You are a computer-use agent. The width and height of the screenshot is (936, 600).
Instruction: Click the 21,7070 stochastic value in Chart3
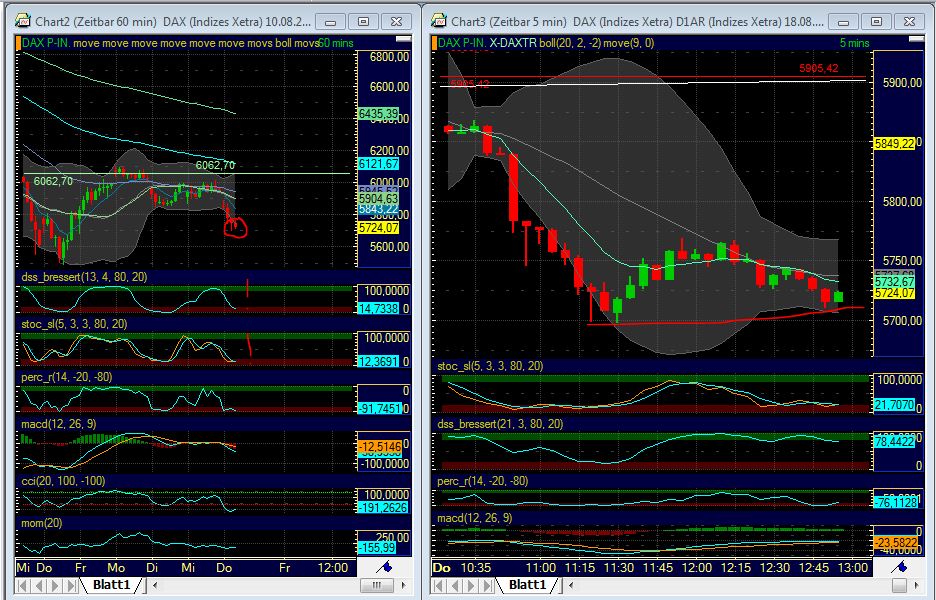(x=894, y=405)
